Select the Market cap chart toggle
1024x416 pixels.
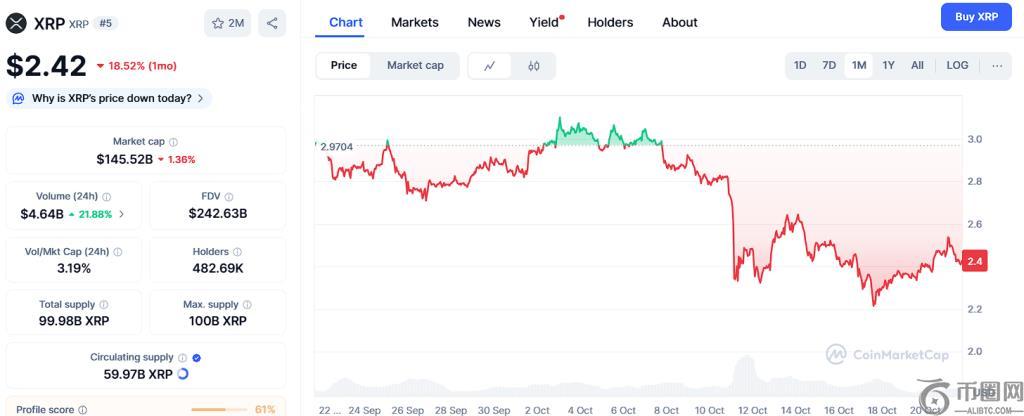click(415, 66)
